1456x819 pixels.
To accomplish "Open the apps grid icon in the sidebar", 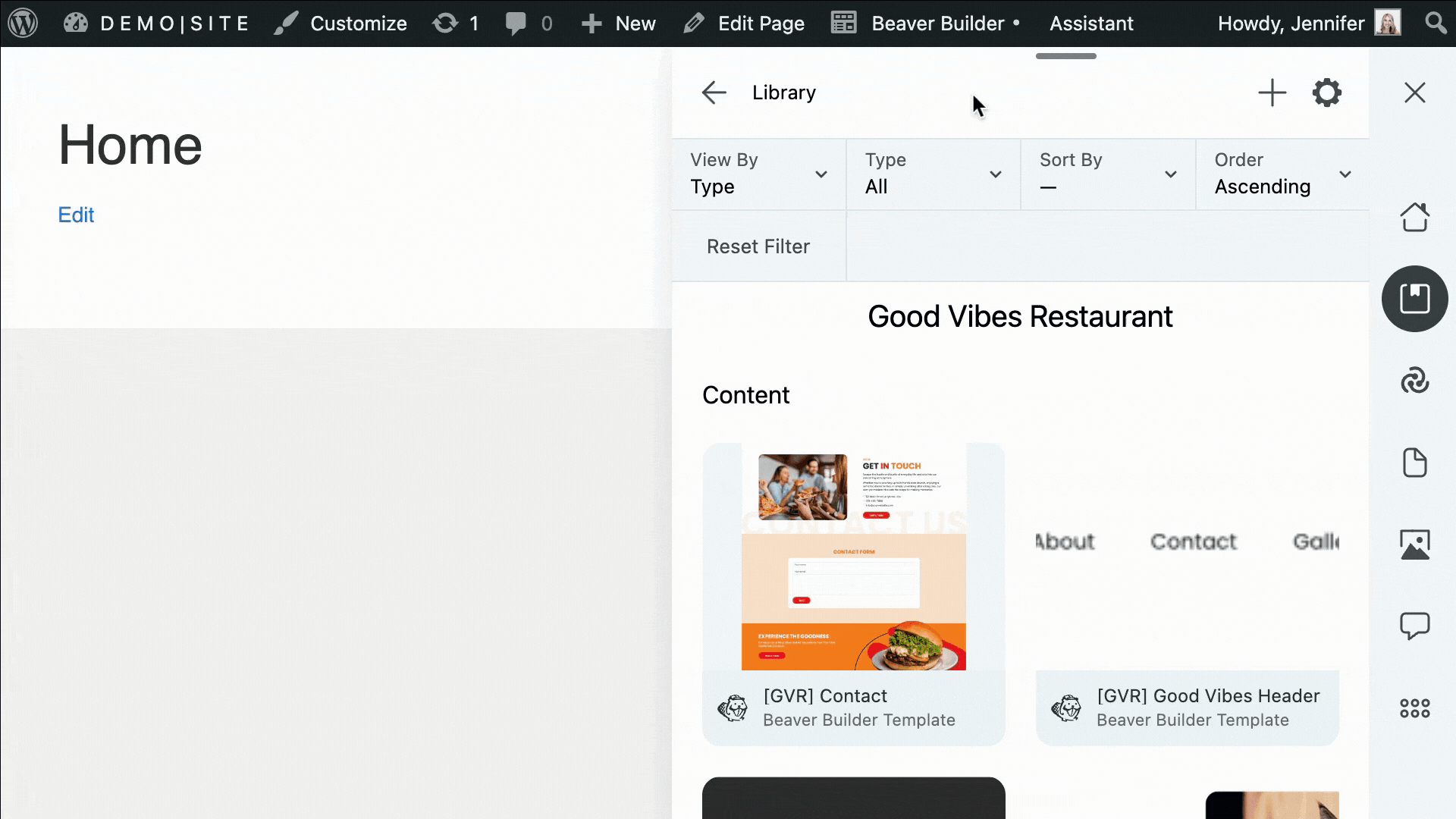I will pyautogui.click(x=1414, y=708).
